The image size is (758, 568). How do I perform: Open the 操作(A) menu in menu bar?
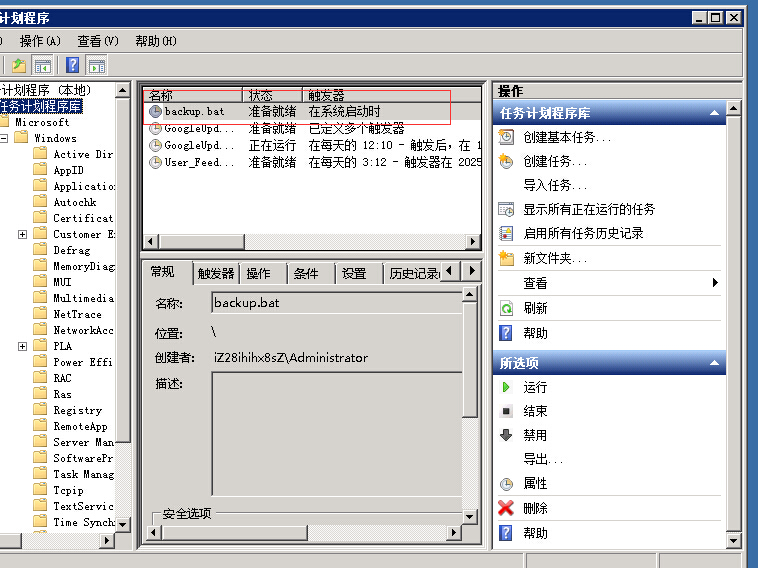tap(40, 41)
